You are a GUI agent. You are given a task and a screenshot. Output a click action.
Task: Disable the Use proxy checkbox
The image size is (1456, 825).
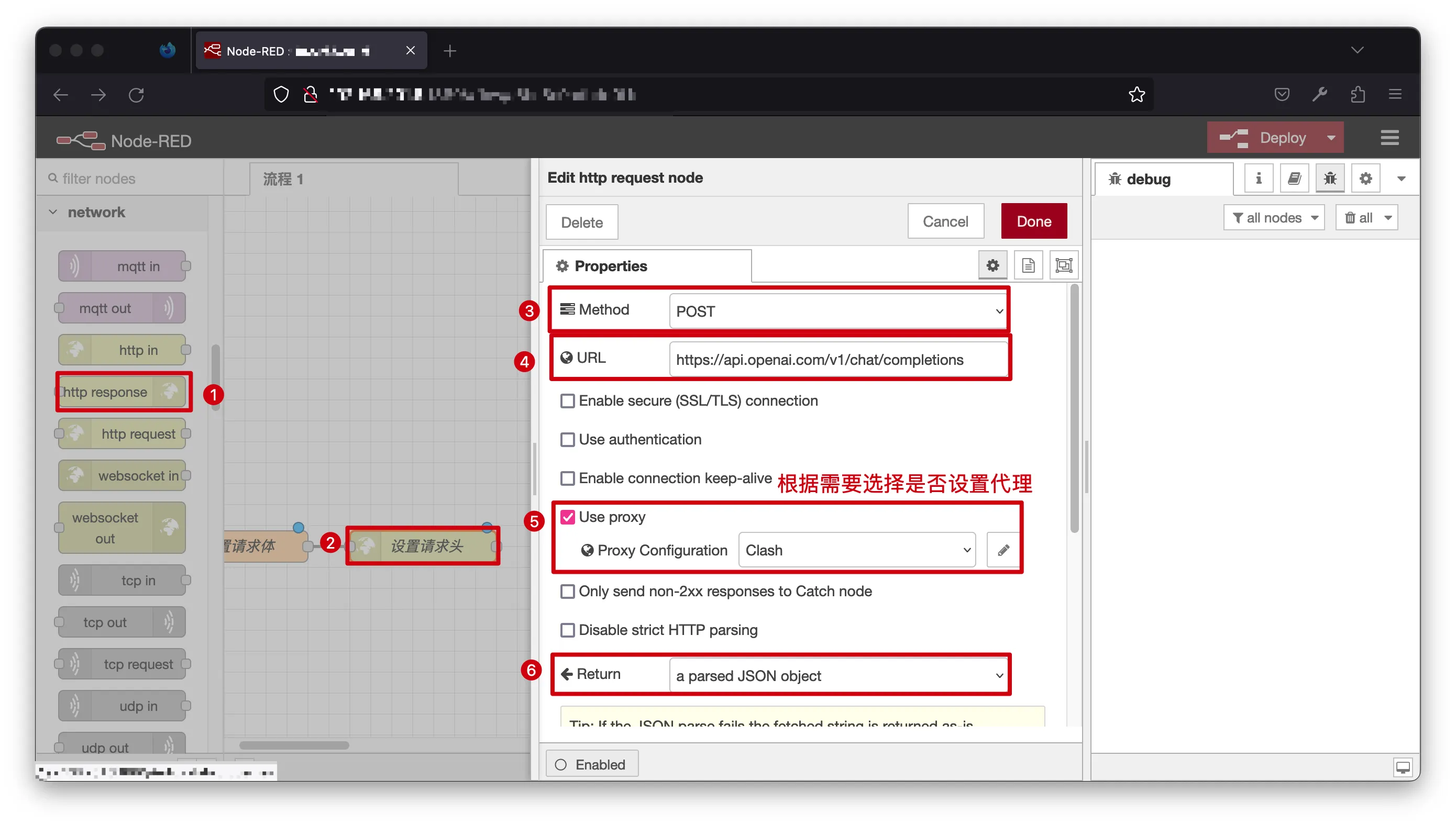567,517
